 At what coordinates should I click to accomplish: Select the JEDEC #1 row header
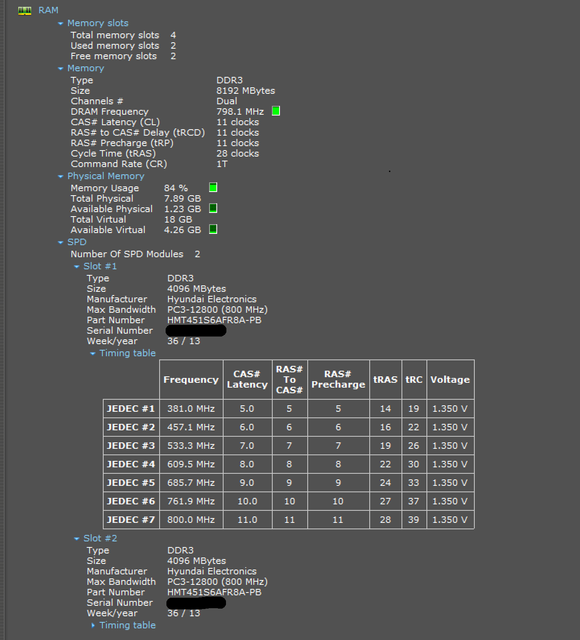(x=131, y=409)
